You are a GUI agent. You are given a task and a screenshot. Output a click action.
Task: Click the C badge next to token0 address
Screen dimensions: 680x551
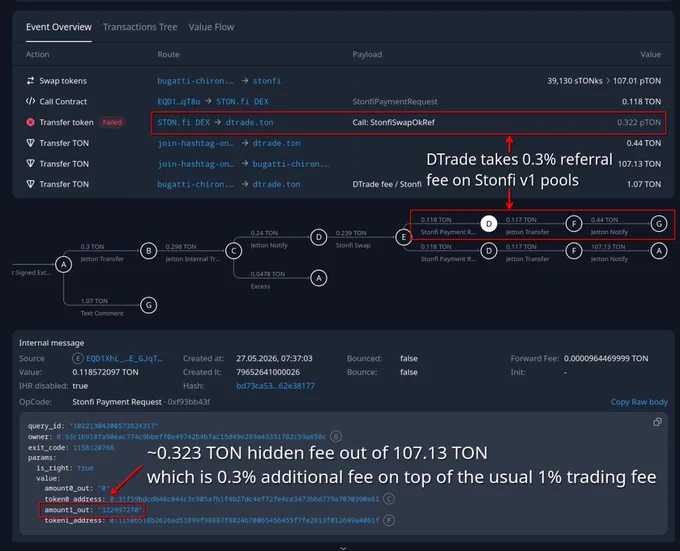click(x=389, y=499)
